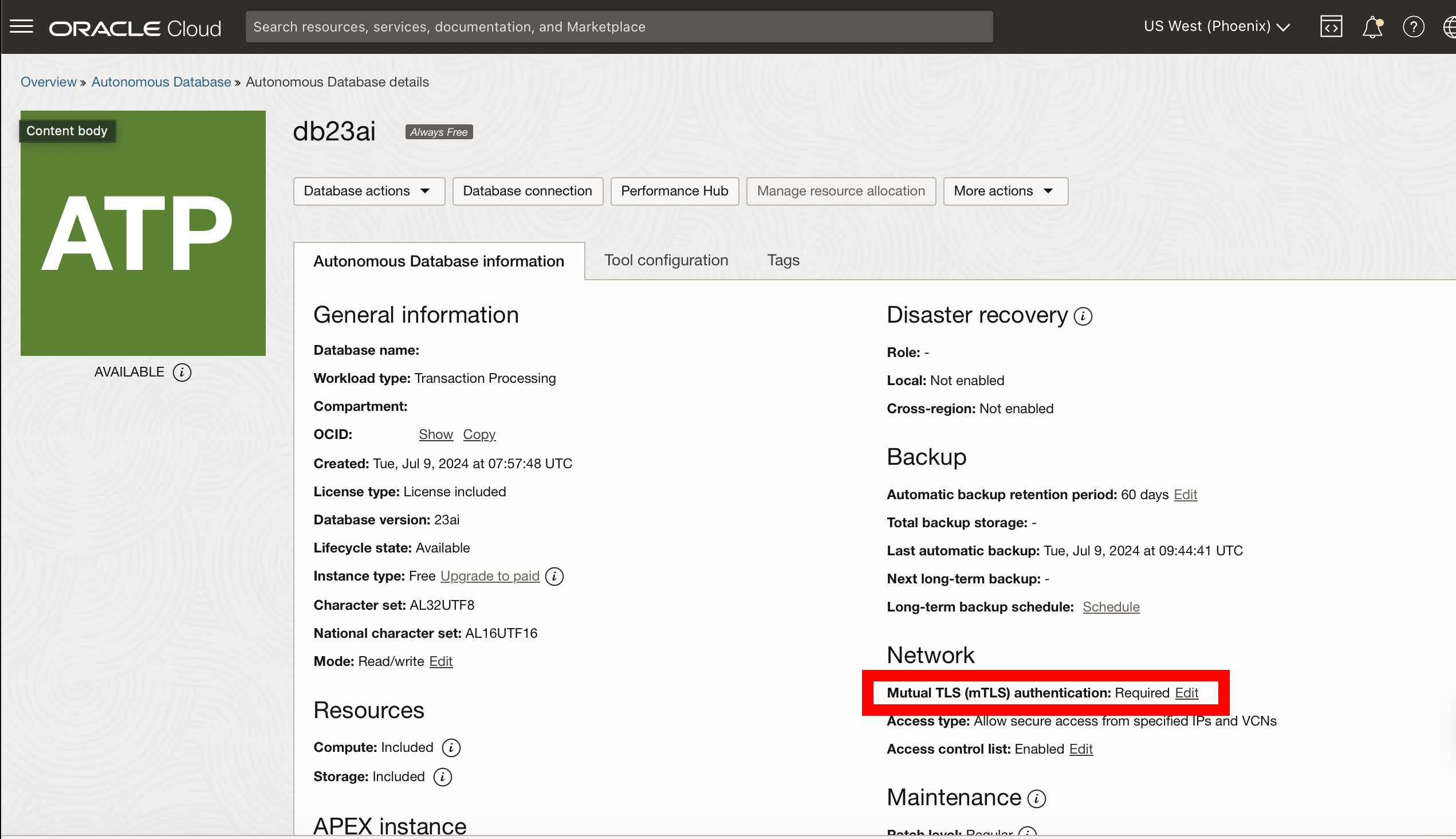Screen dimensions: 1456x839
Task: Go to Autonomous Database breadcrumb link
Action: (x=162, y=82)
